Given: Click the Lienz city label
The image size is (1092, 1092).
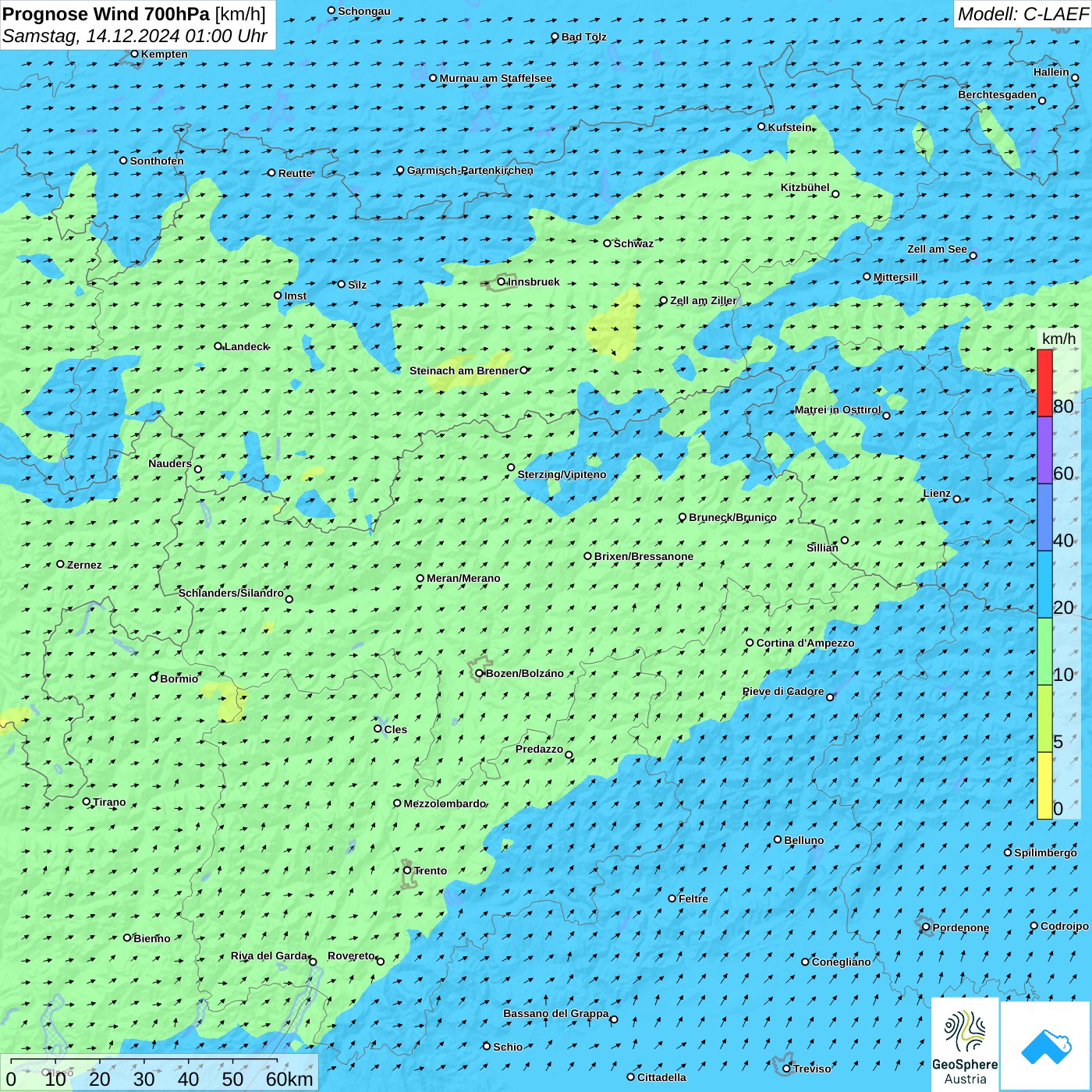Looking at the screenshot, I should tap(937, 493).
